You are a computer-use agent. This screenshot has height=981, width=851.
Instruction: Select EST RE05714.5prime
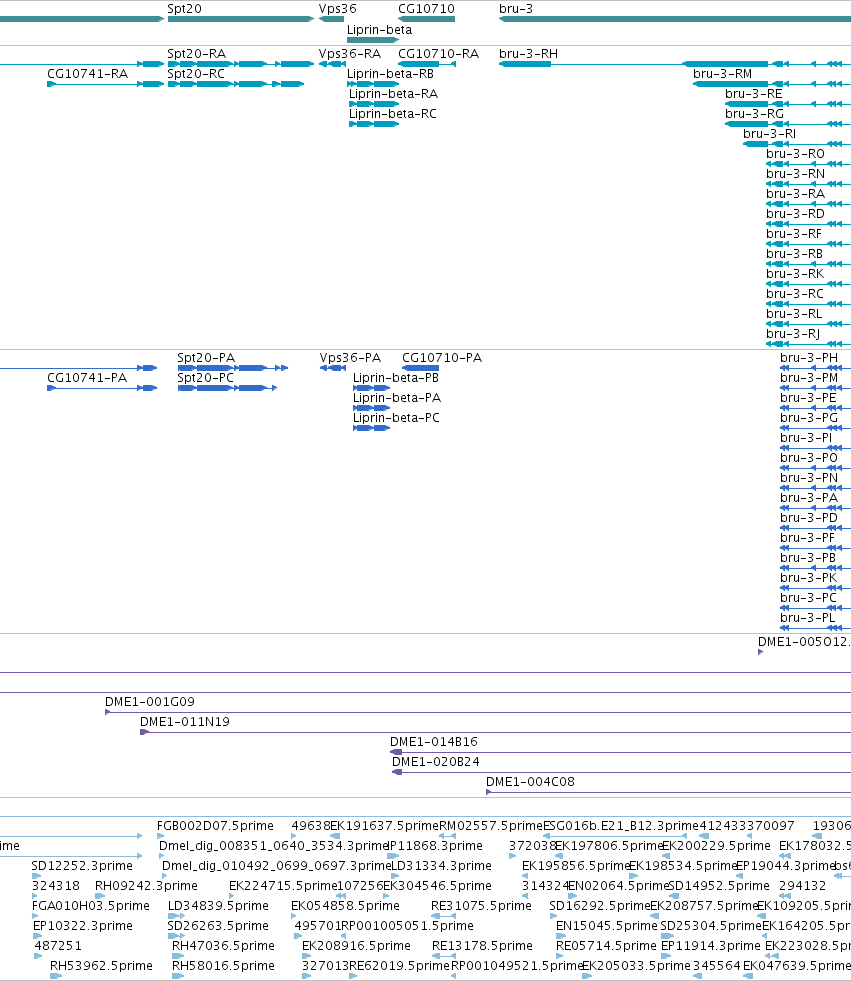pos(561,956)
